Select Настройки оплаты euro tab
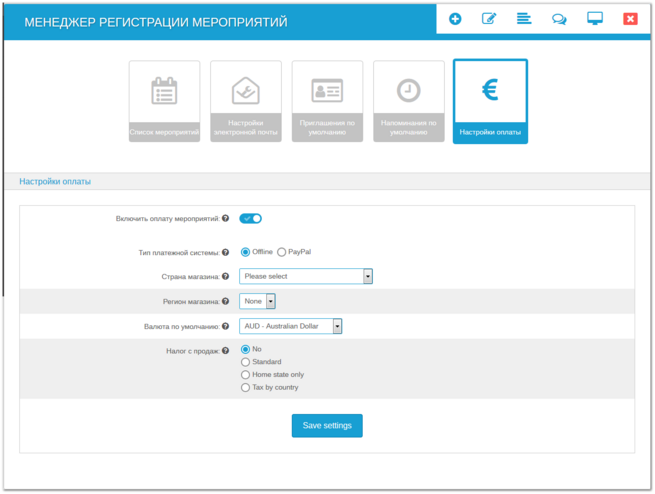 pos(490,101)
